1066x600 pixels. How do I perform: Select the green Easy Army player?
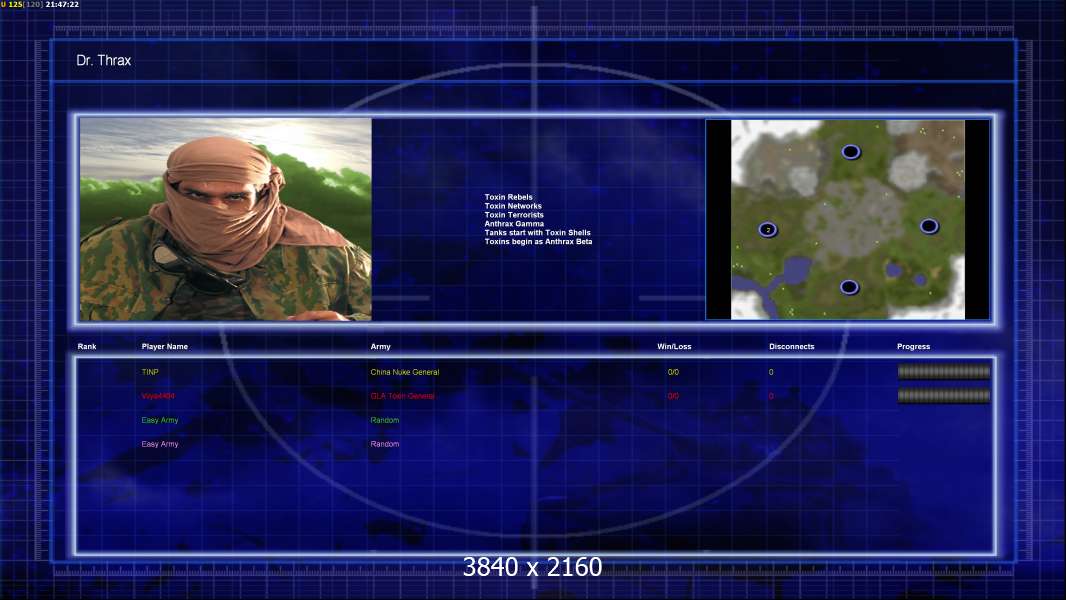click(160, 420)
